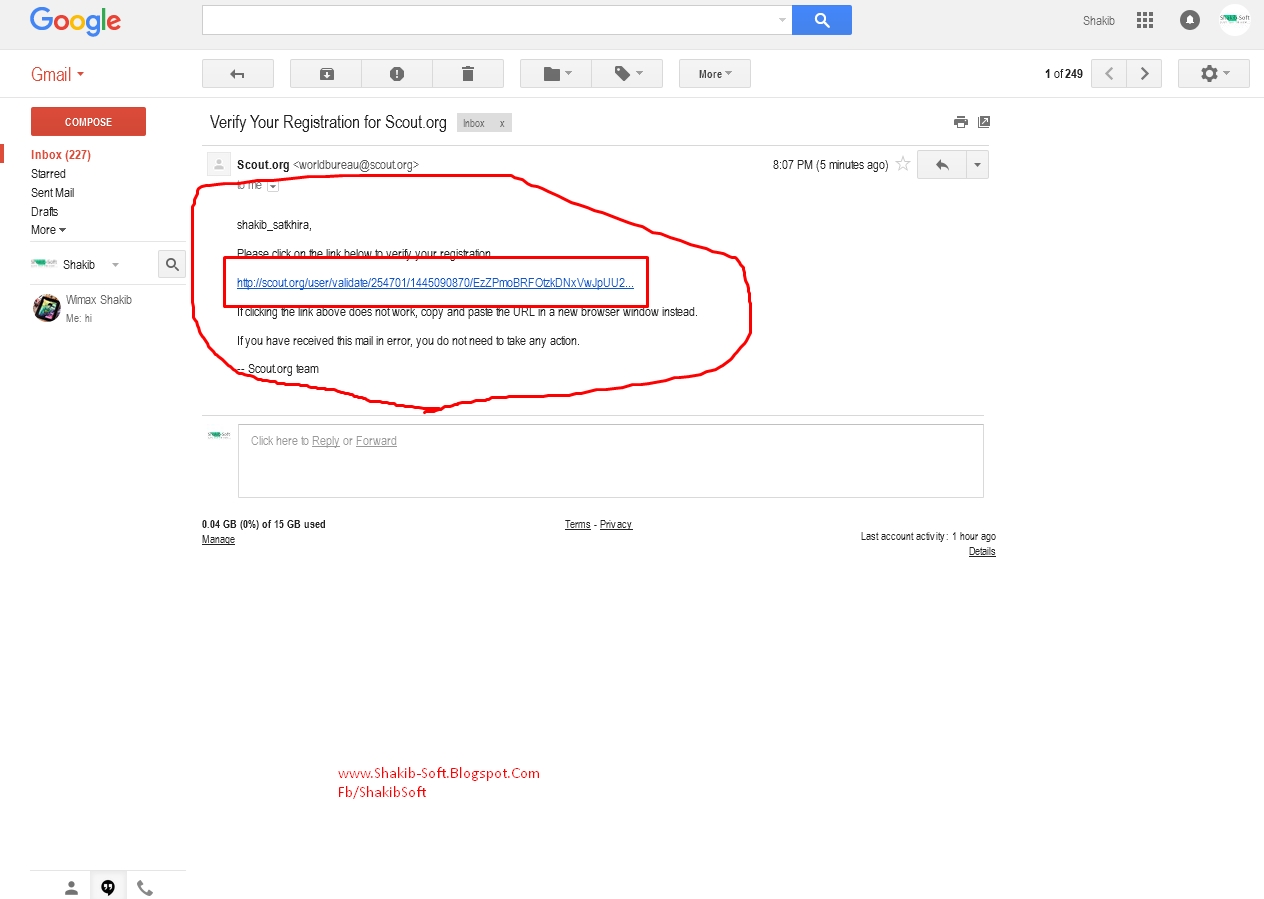Click into the quick reply box
The image size is (1264, 899).
click(611, 461)
